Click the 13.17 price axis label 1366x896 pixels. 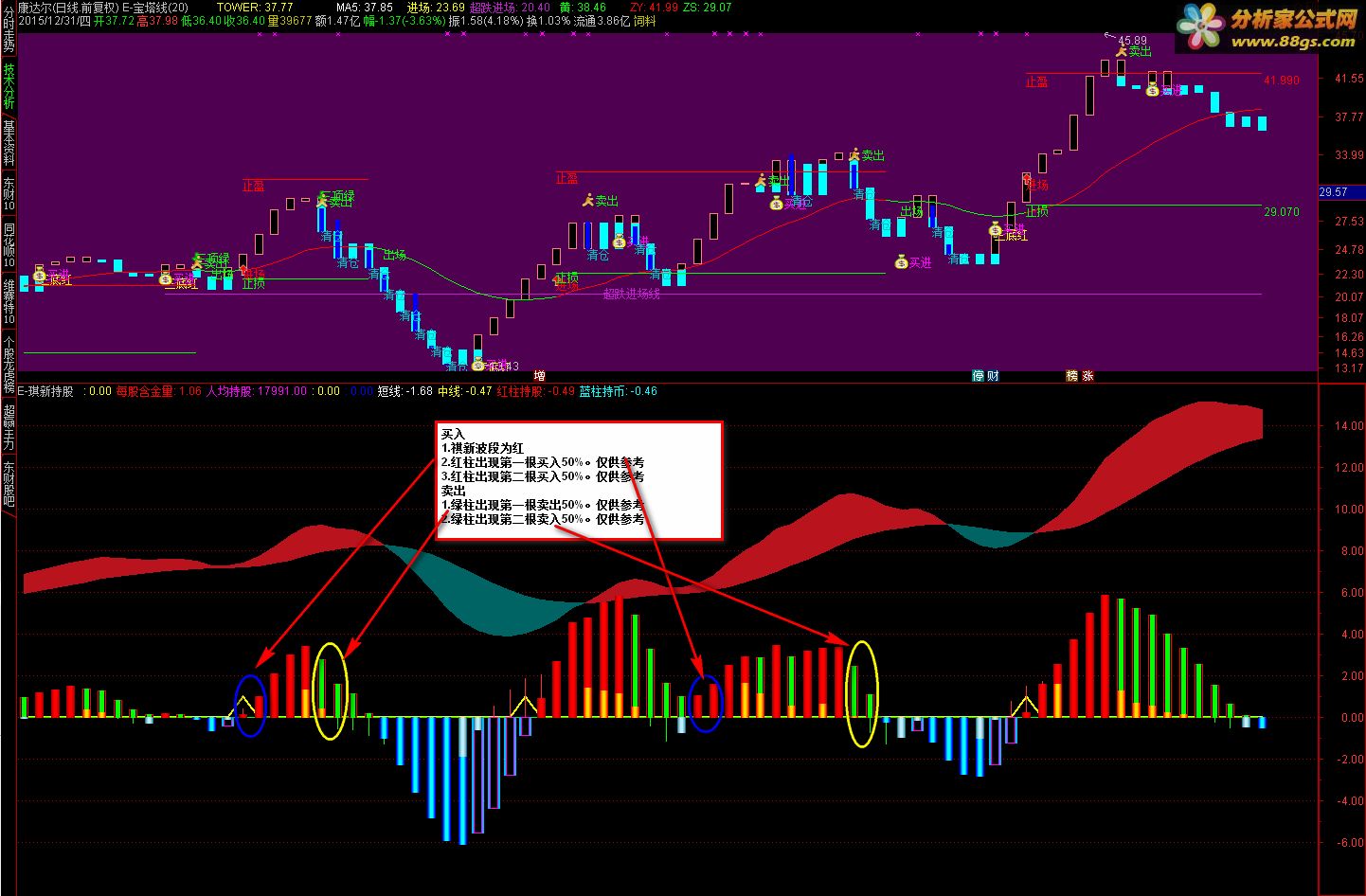coord(1348,367)
